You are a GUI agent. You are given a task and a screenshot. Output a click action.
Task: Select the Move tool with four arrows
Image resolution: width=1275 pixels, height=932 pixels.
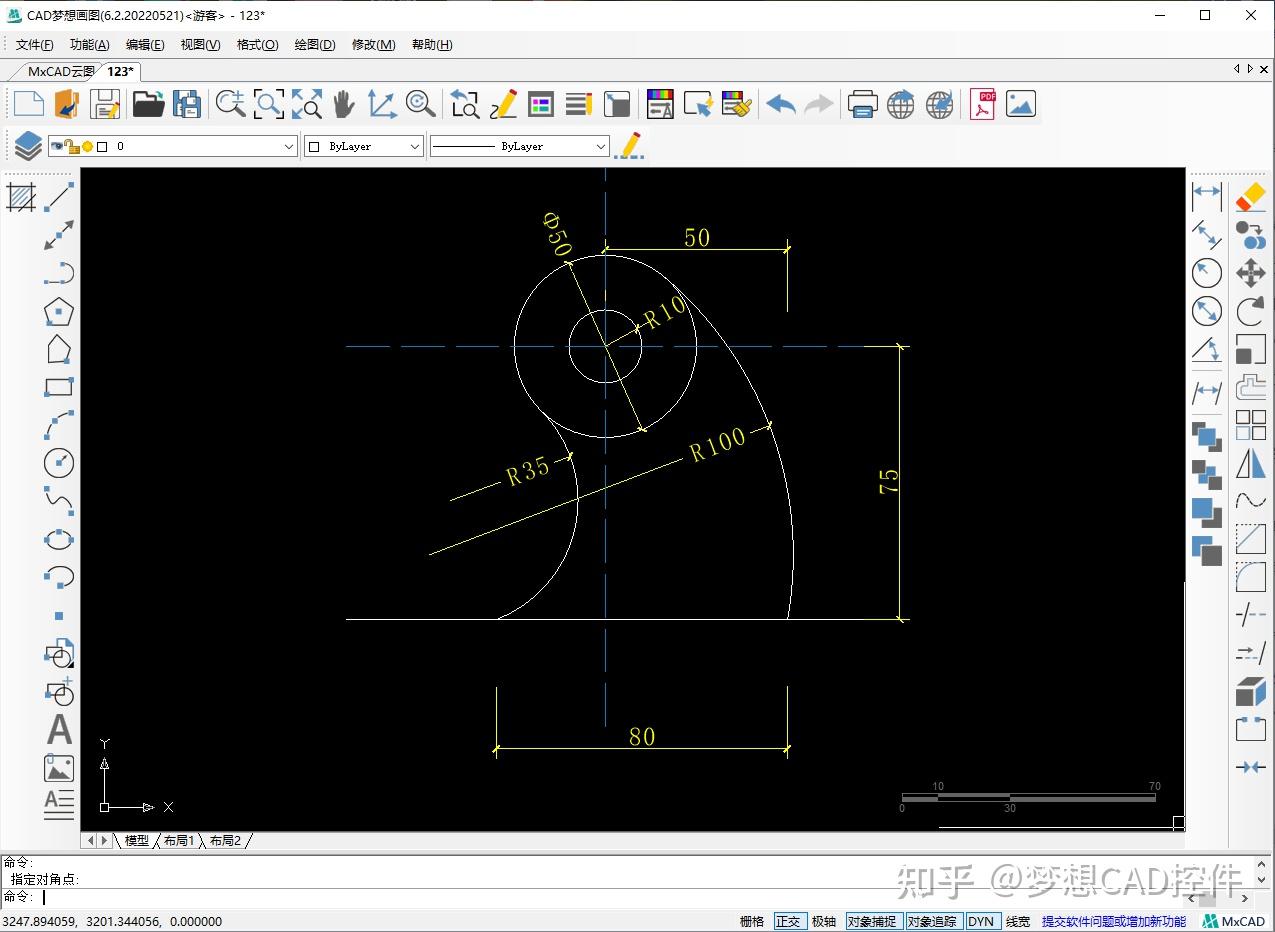(x=1250, y=273)
